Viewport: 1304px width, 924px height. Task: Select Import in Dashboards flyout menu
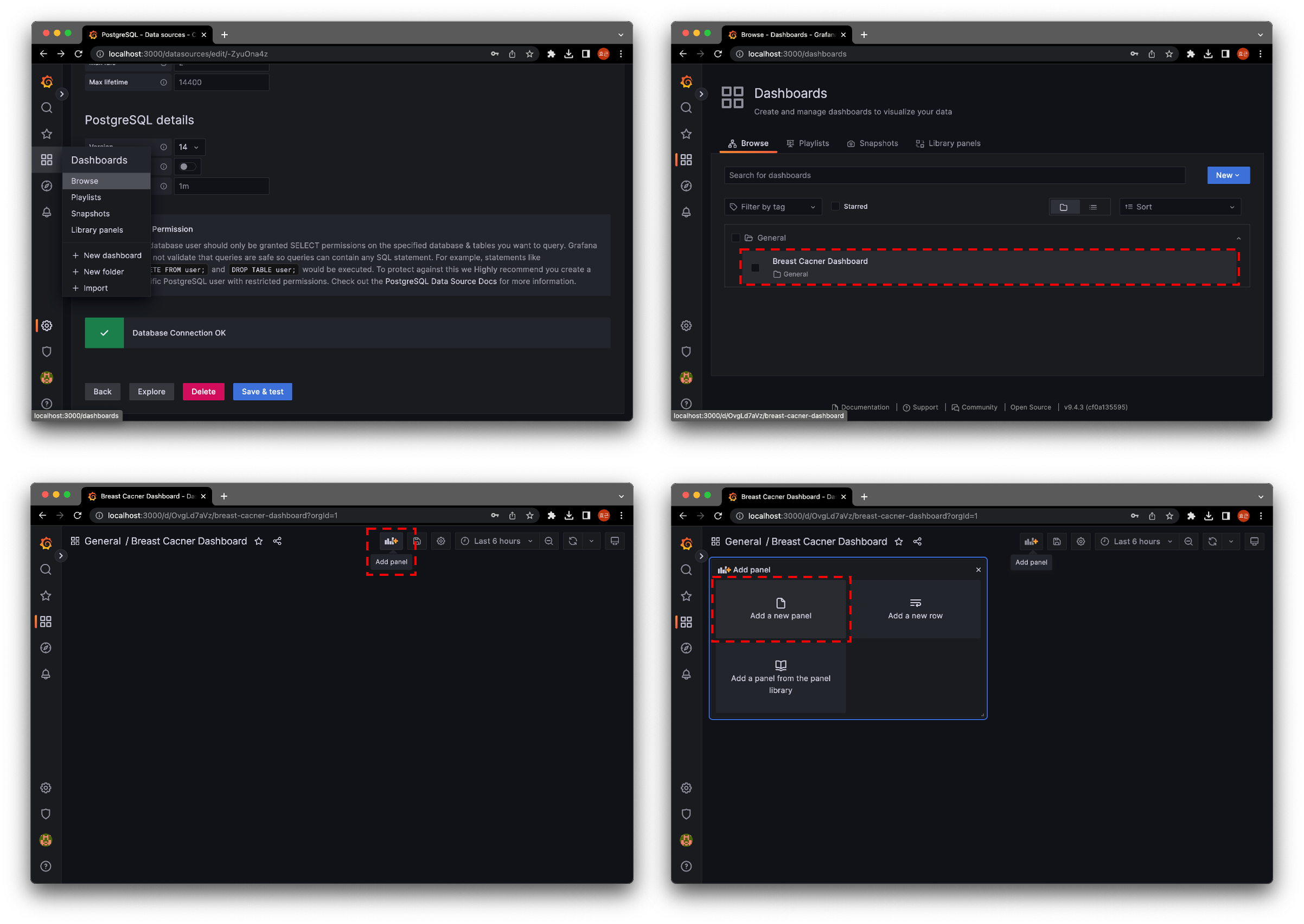(106, 288)
